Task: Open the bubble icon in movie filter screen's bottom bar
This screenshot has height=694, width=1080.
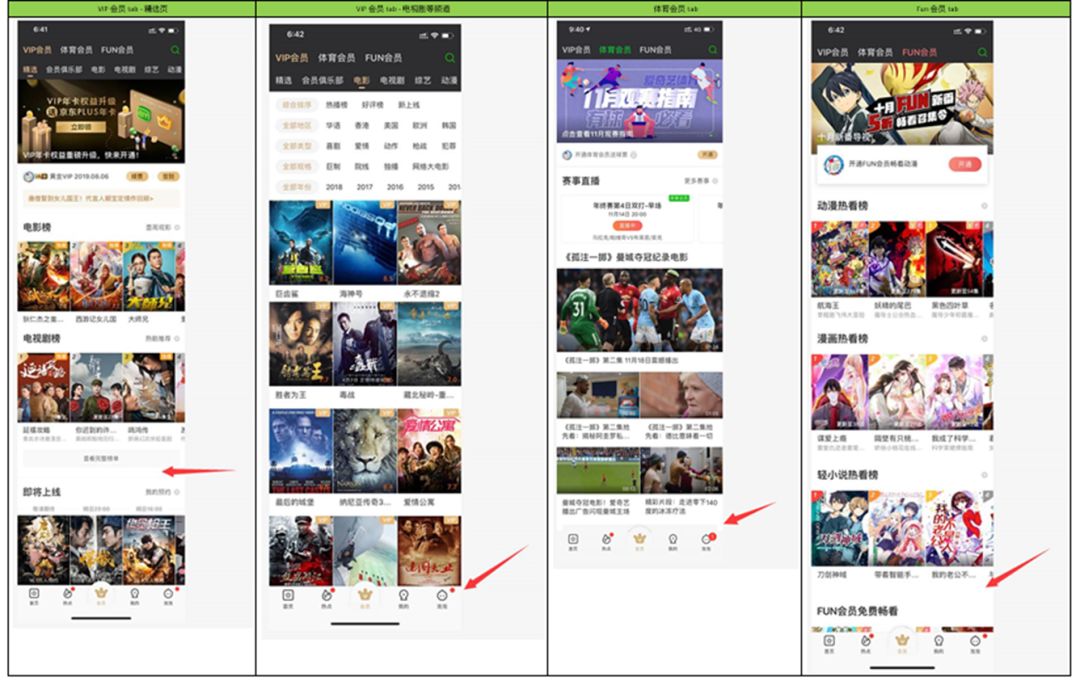Action: (442, 598)
